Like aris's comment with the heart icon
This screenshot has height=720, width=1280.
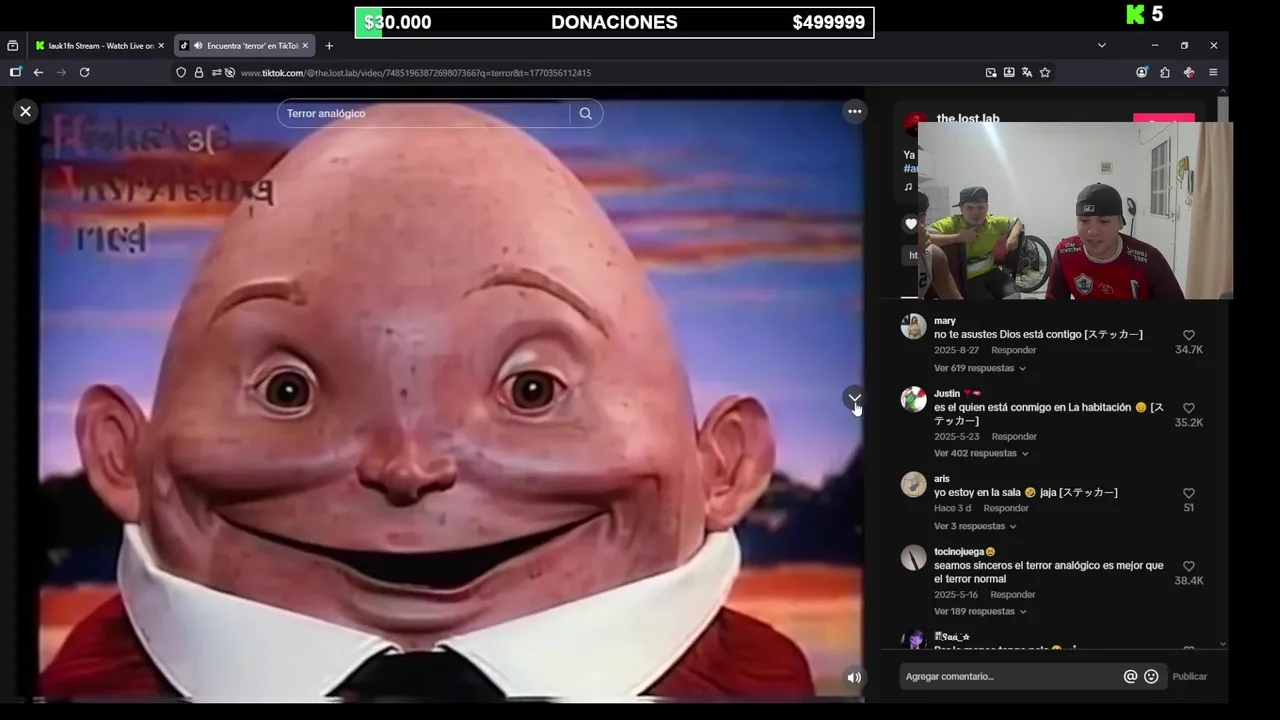(x=1189, y=493)
